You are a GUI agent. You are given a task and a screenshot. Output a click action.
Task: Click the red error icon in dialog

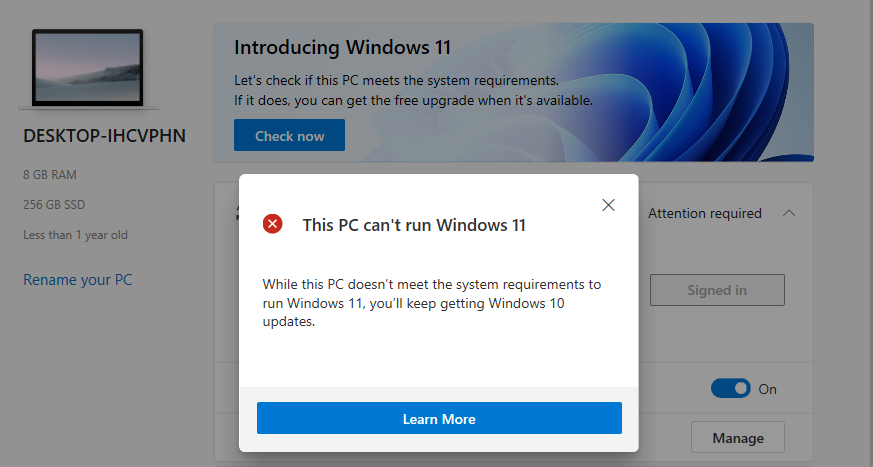click(x=272, y=224)
